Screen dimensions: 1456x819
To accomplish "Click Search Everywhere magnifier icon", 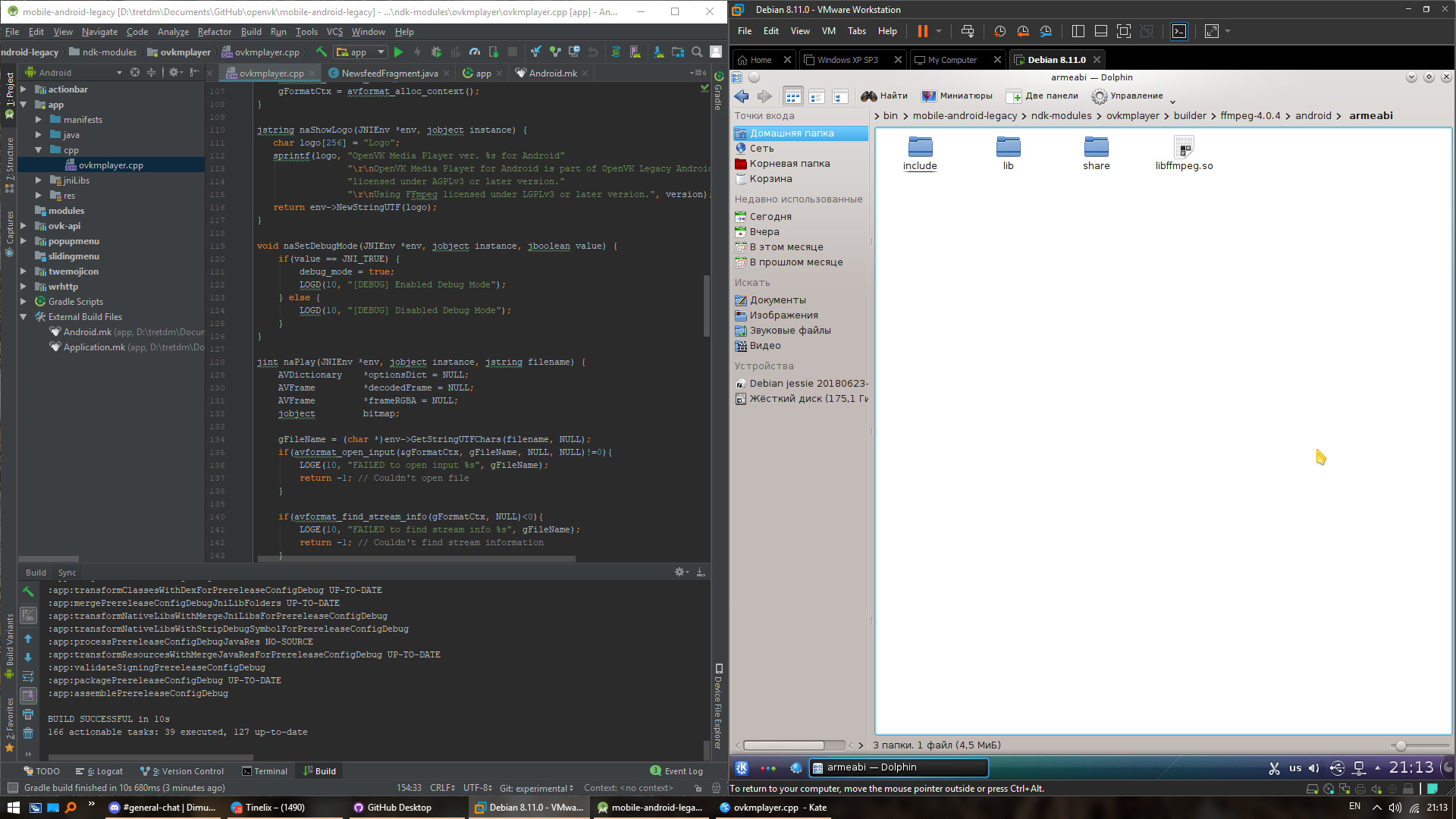I will pyautogui.click(x=697, y=52).
